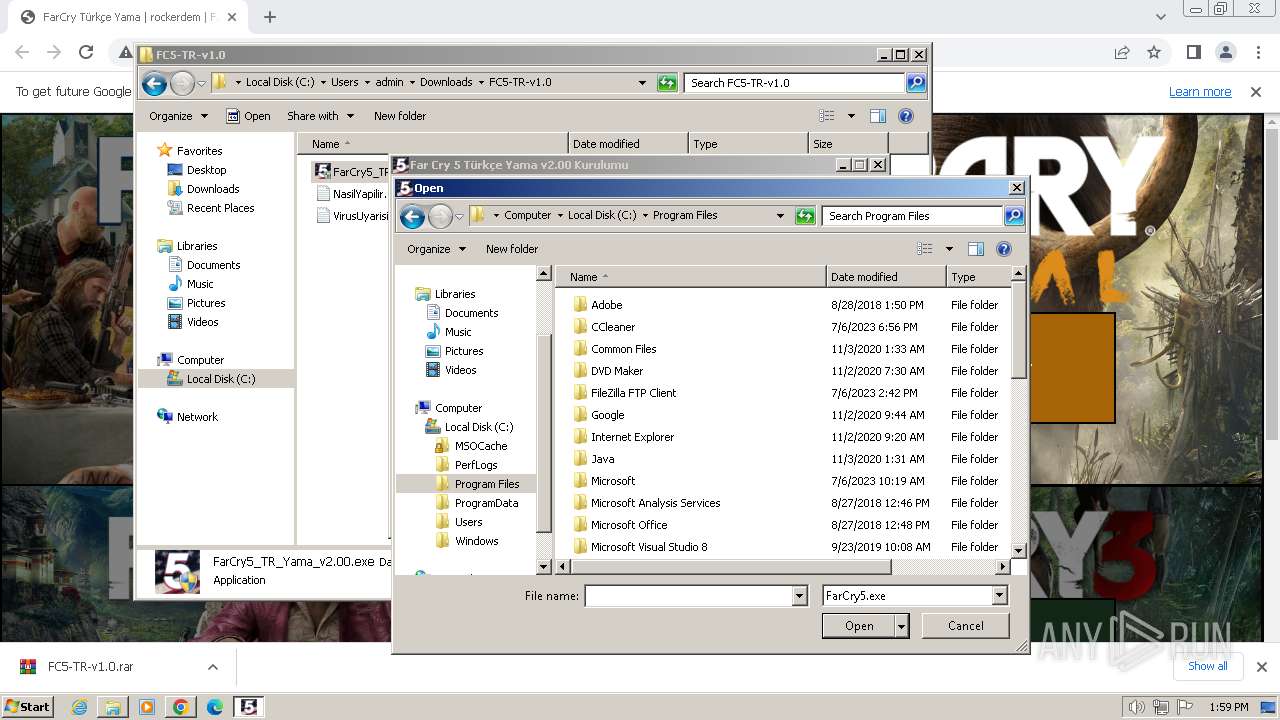Open the FC5-TR-v1.0.rar download options arrow
The height and width of the screenshot is (720, 1280).
click(x=212, y=667)
